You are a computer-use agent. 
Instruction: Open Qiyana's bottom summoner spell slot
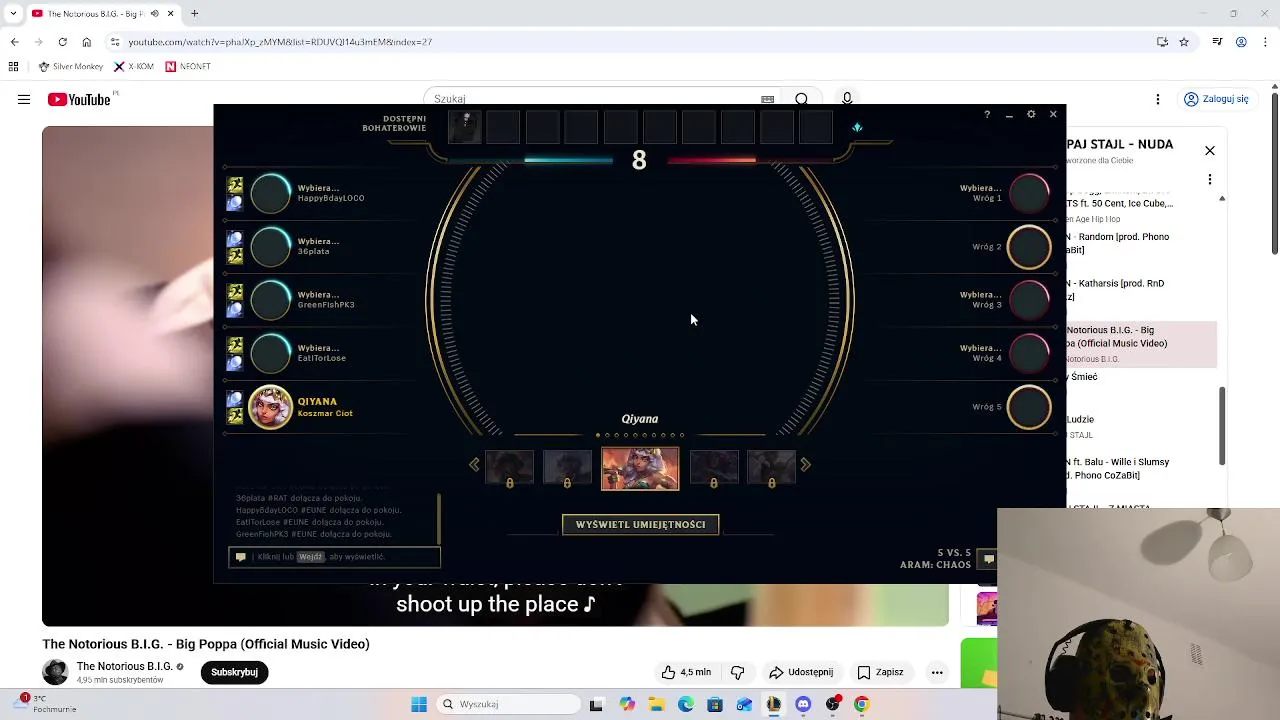(235, 416)
